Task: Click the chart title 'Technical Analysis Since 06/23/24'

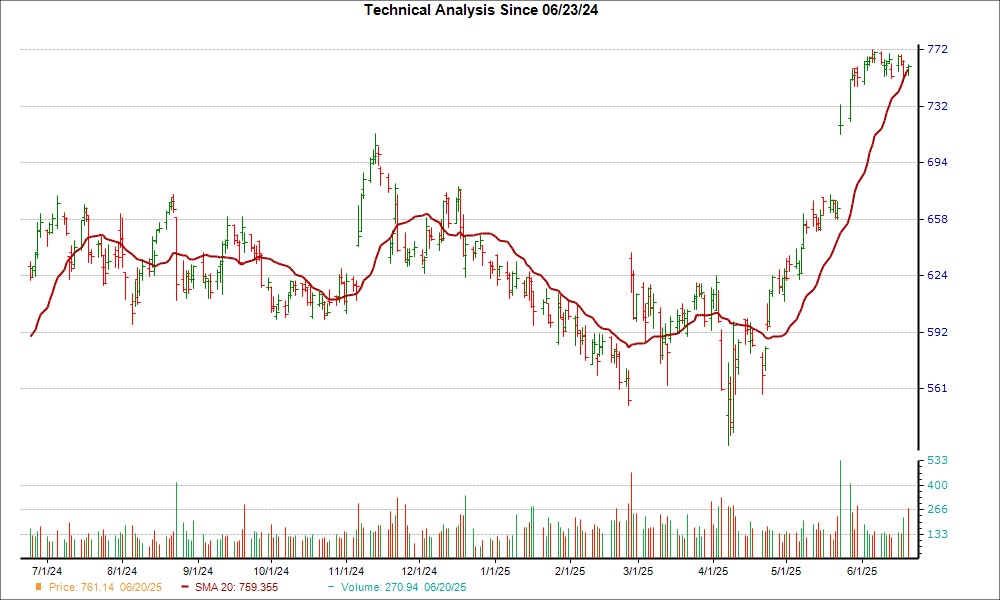Action: point(481,10)
